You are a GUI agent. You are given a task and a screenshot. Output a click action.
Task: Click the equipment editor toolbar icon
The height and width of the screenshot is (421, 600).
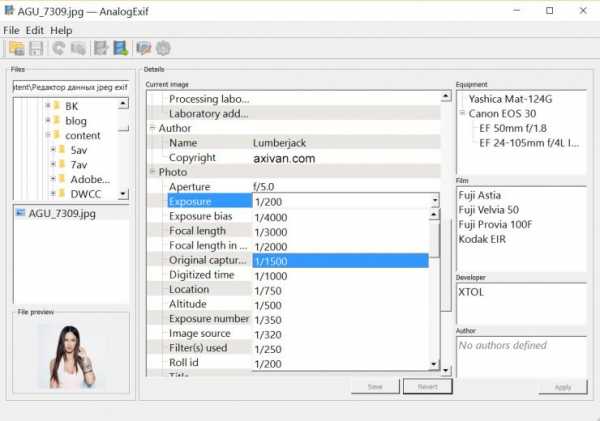pyautogui.click(x=144, y=48)
